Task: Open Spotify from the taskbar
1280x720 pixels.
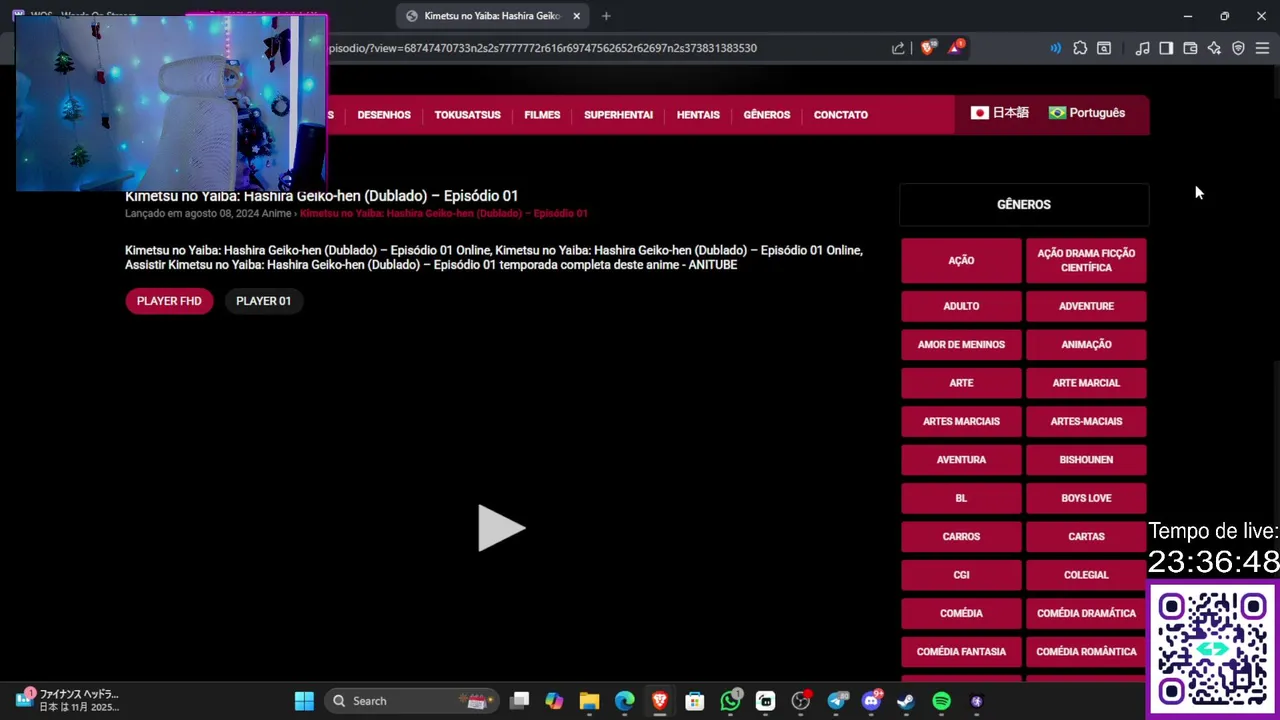Action: [x=941, y=701]
